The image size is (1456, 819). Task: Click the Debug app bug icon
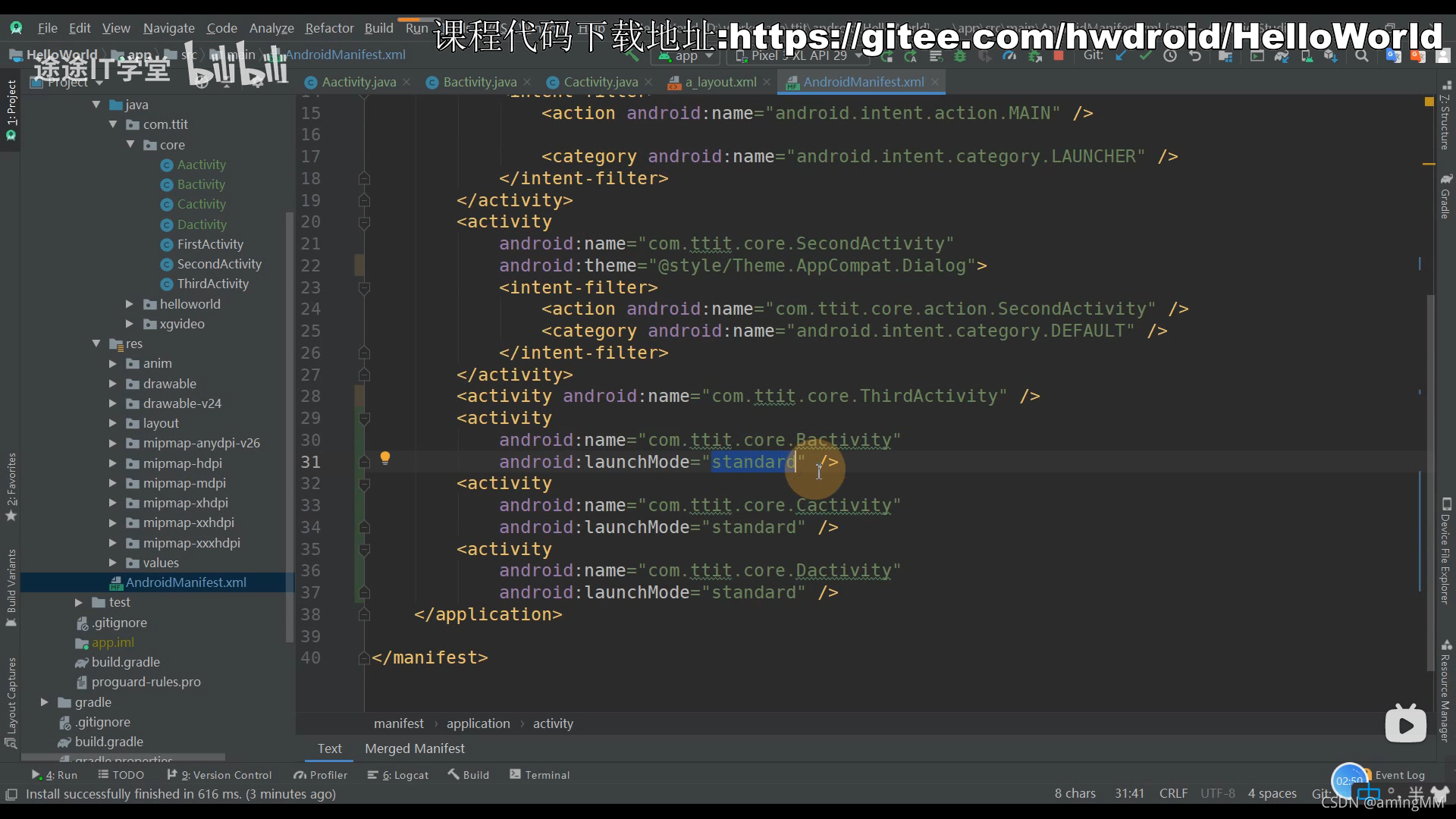(x=960, y=56)
